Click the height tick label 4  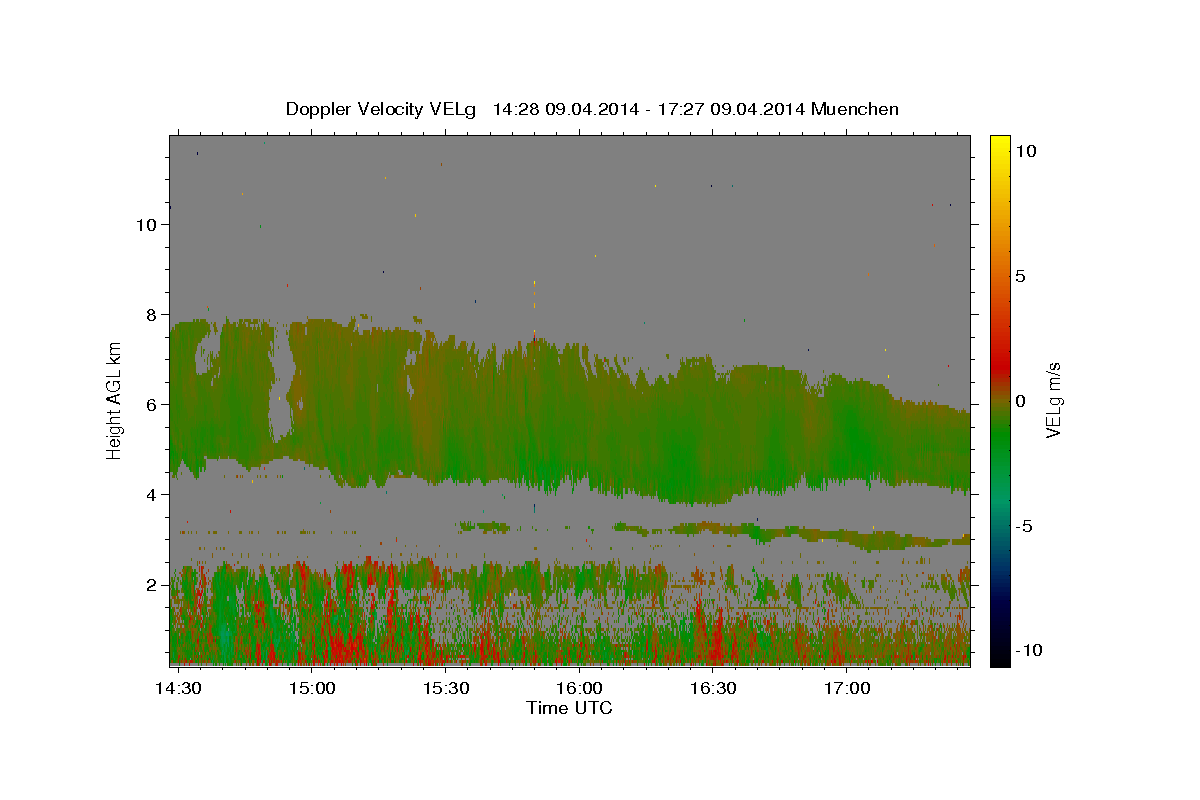pyautogui.click(x=152, y=495)
